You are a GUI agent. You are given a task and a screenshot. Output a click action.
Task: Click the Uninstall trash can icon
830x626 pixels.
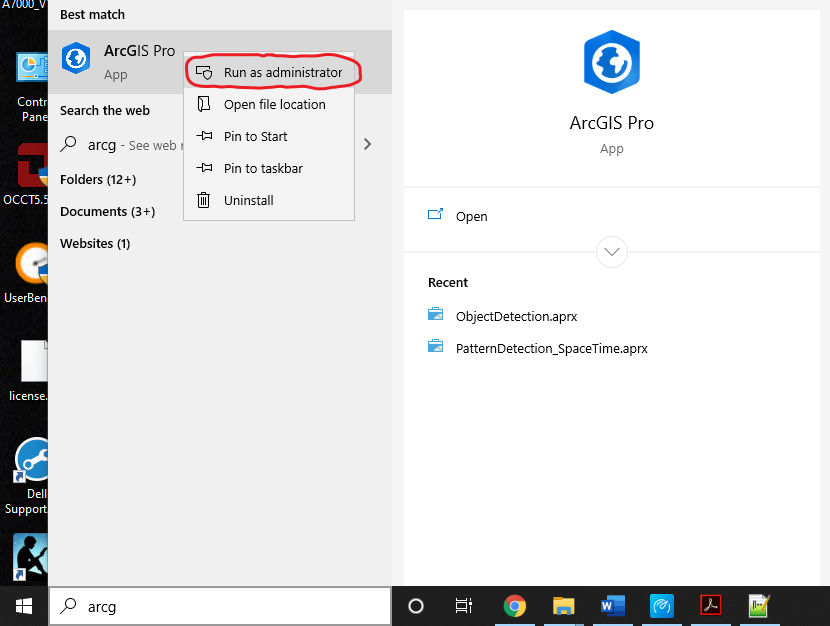pos(204,200)
